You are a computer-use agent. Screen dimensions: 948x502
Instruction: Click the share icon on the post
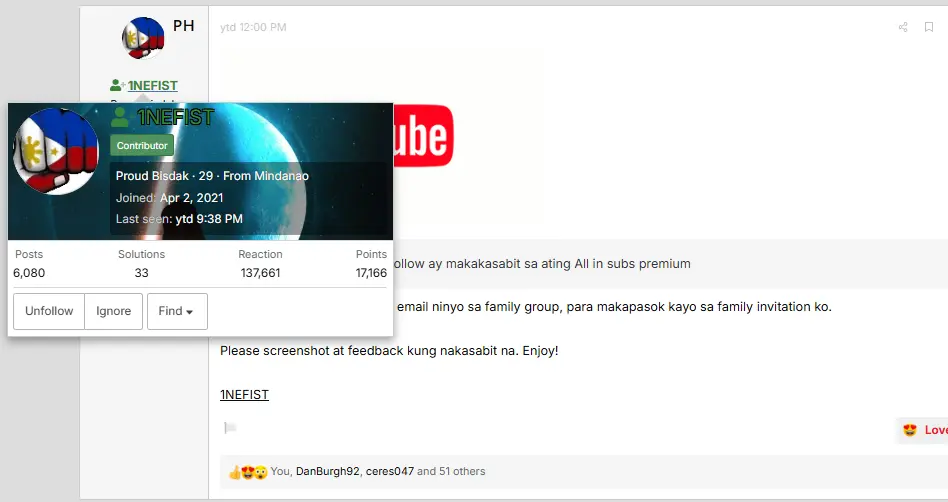903,27
